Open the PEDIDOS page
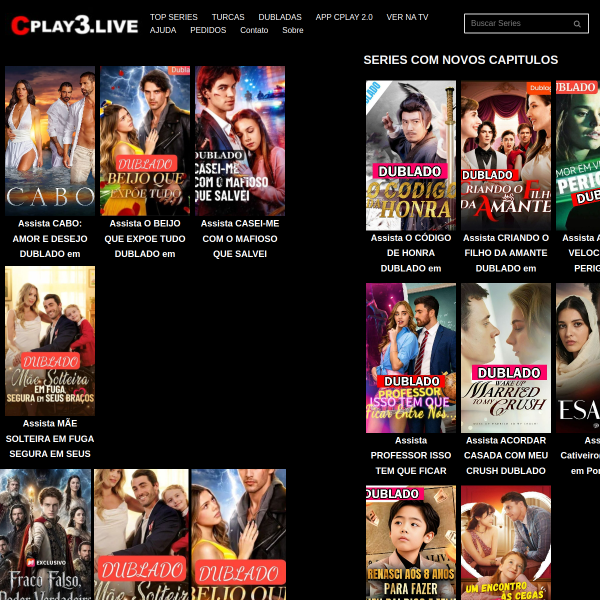The width and height of the screenshot is (600, 600). 208,30
